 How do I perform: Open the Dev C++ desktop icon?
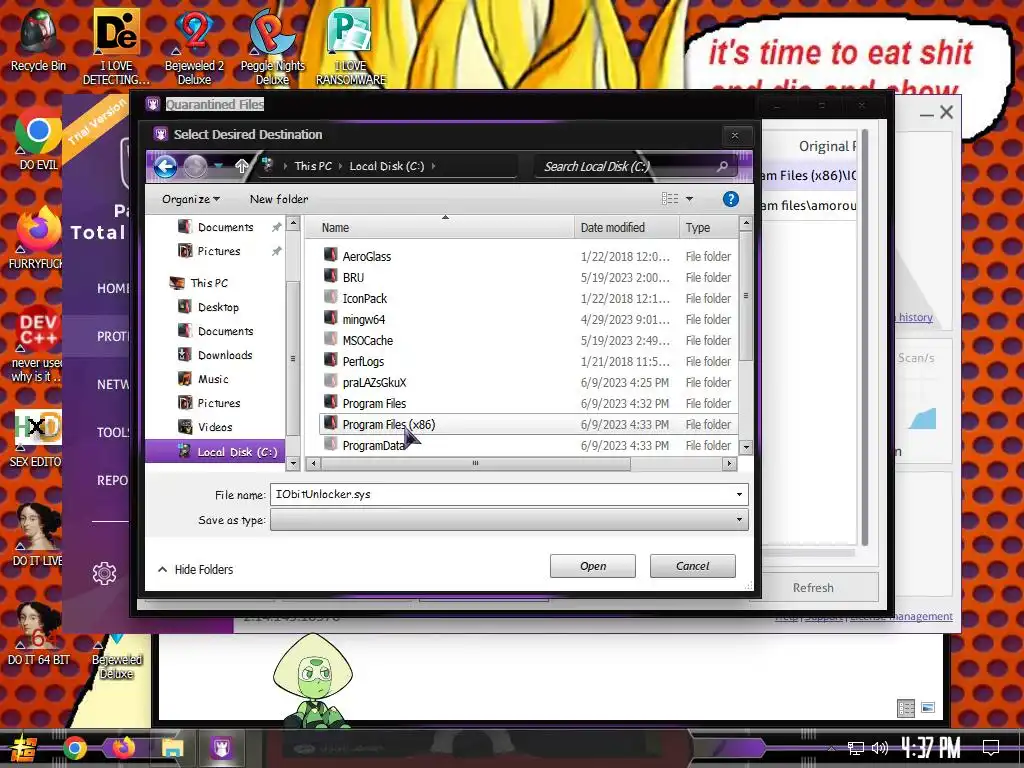click(37, 345)
